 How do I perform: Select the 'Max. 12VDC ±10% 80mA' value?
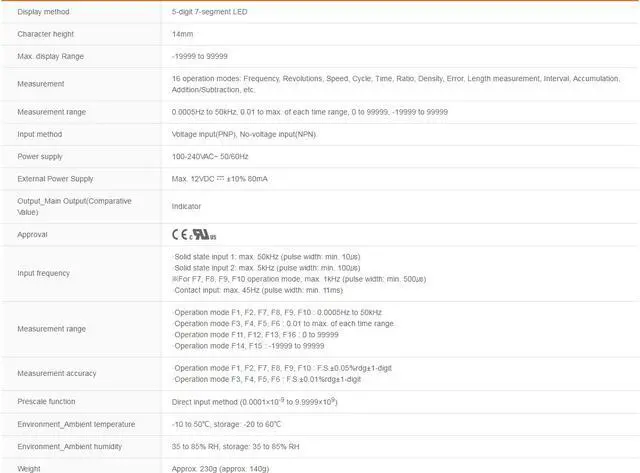(x=220, y=179)
